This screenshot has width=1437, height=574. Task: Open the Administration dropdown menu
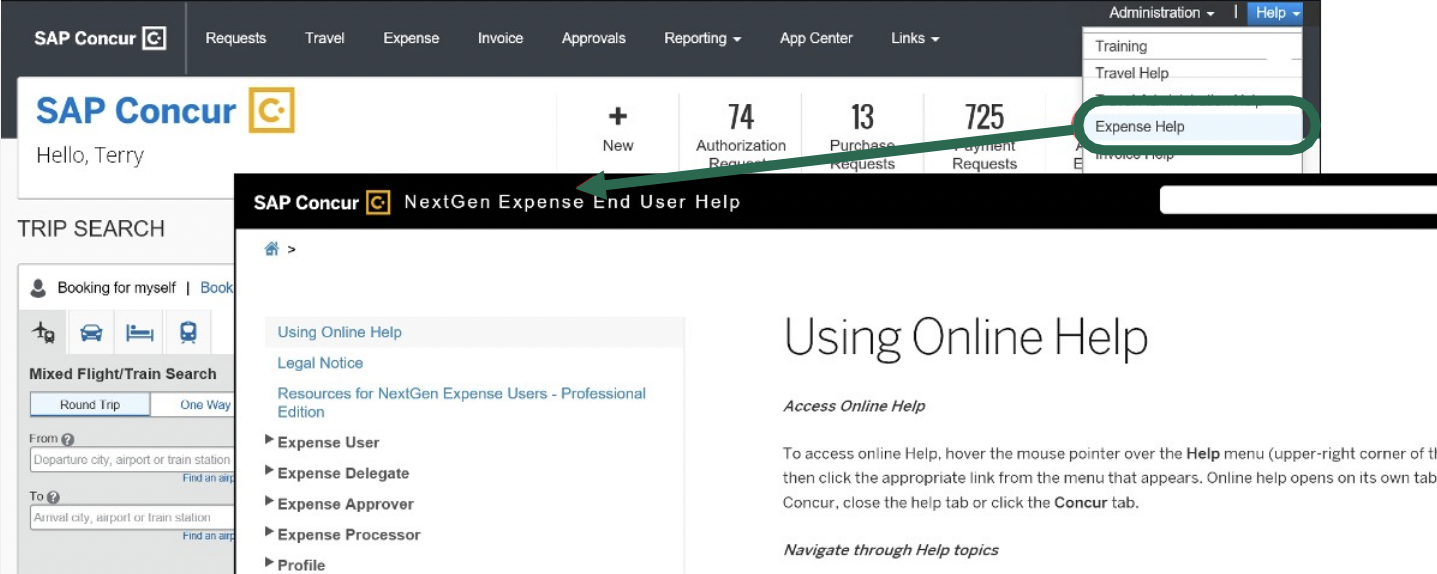click(x=1161, y=13)
